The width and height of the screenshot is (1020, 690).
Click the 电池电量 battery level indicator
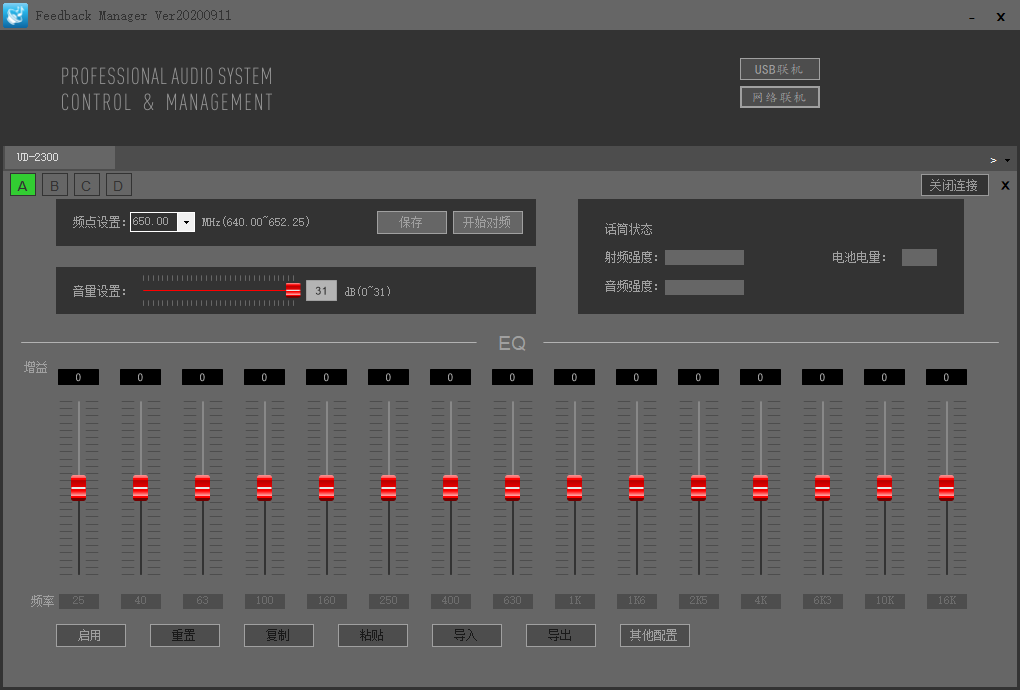[x=919, y=258]
